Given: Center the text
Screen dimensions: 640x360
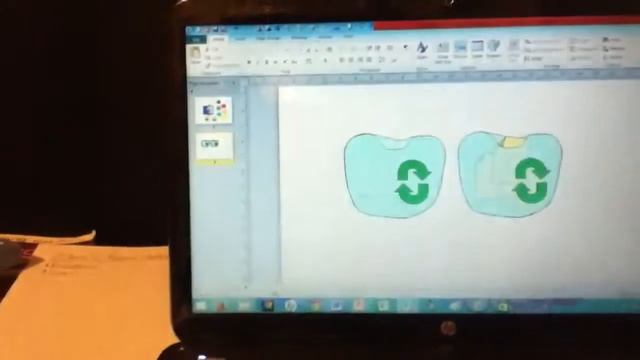Looking at the screenshot, I should tap(351, 60).
